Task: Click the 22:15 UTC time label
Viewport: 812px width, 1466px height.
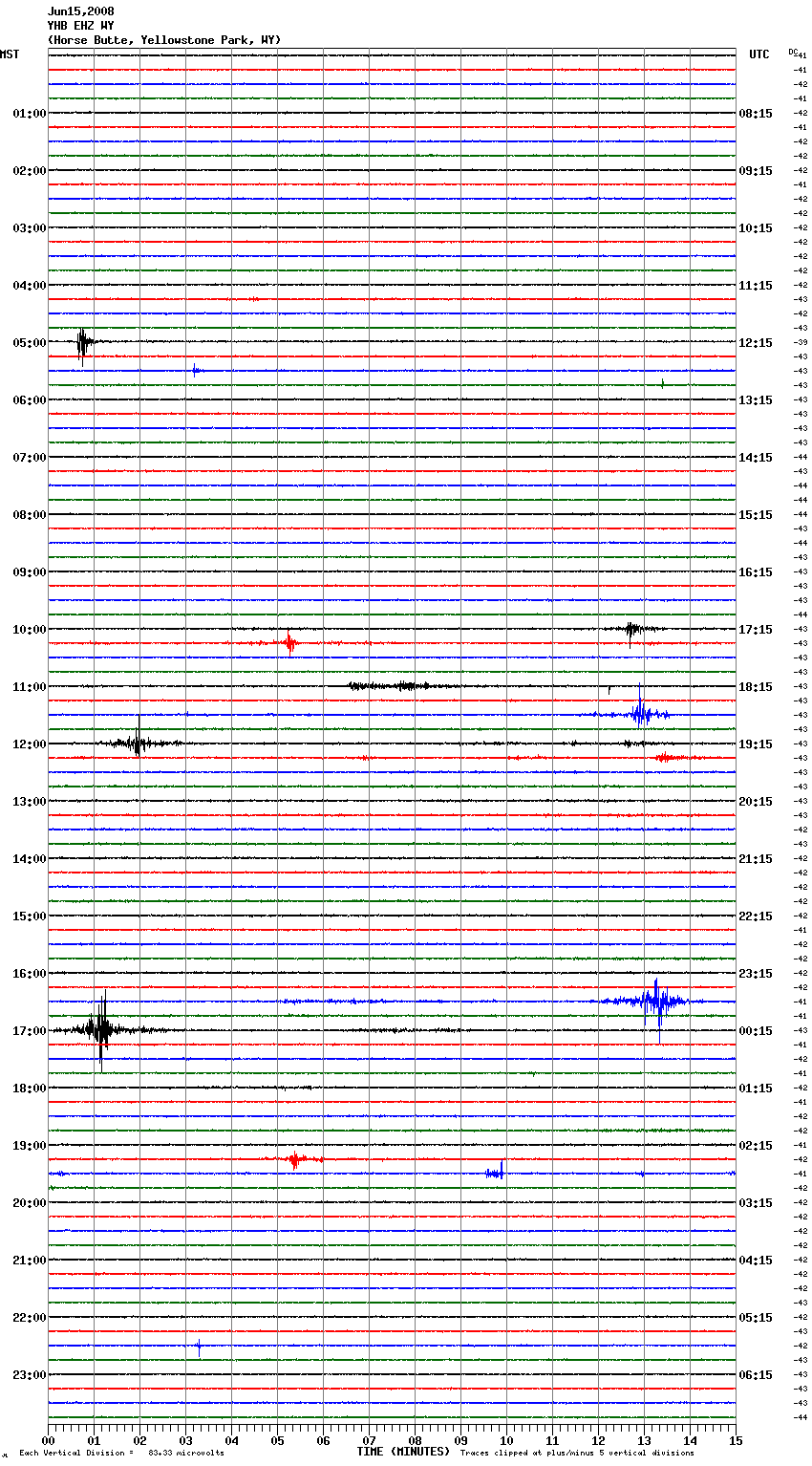Action: point(756,916)
